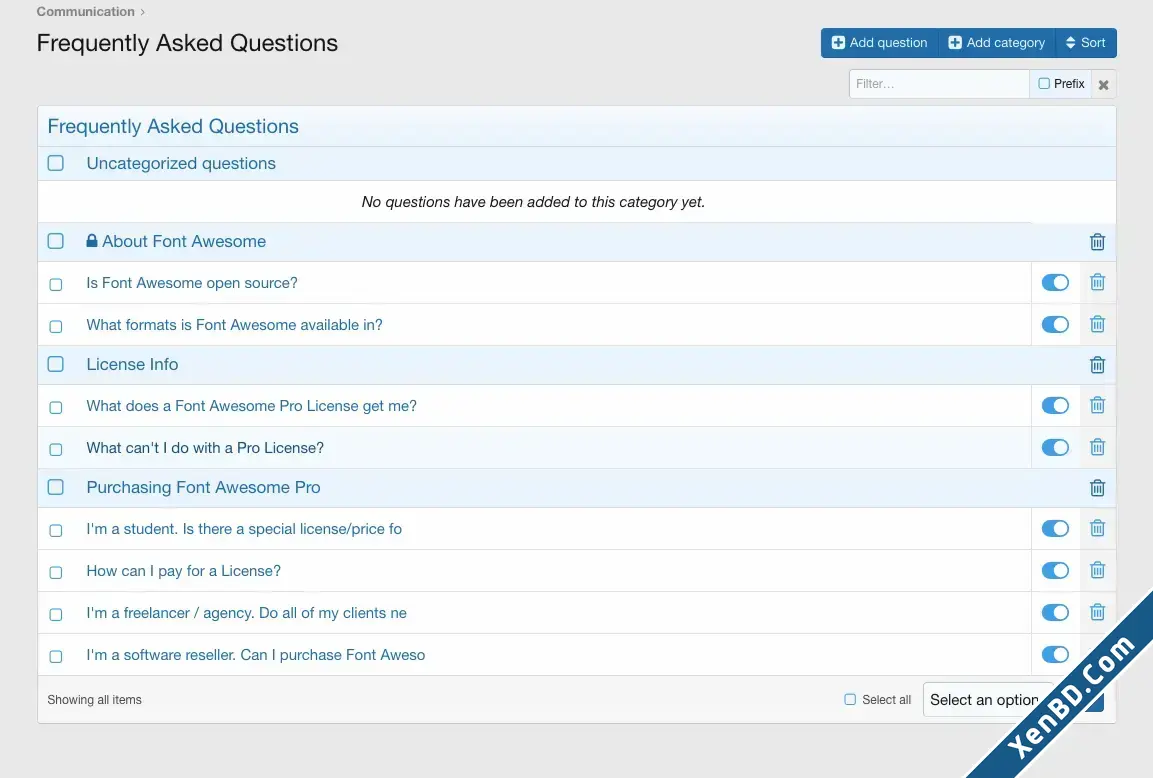Click the Sort button

(x=1086, y=43)
